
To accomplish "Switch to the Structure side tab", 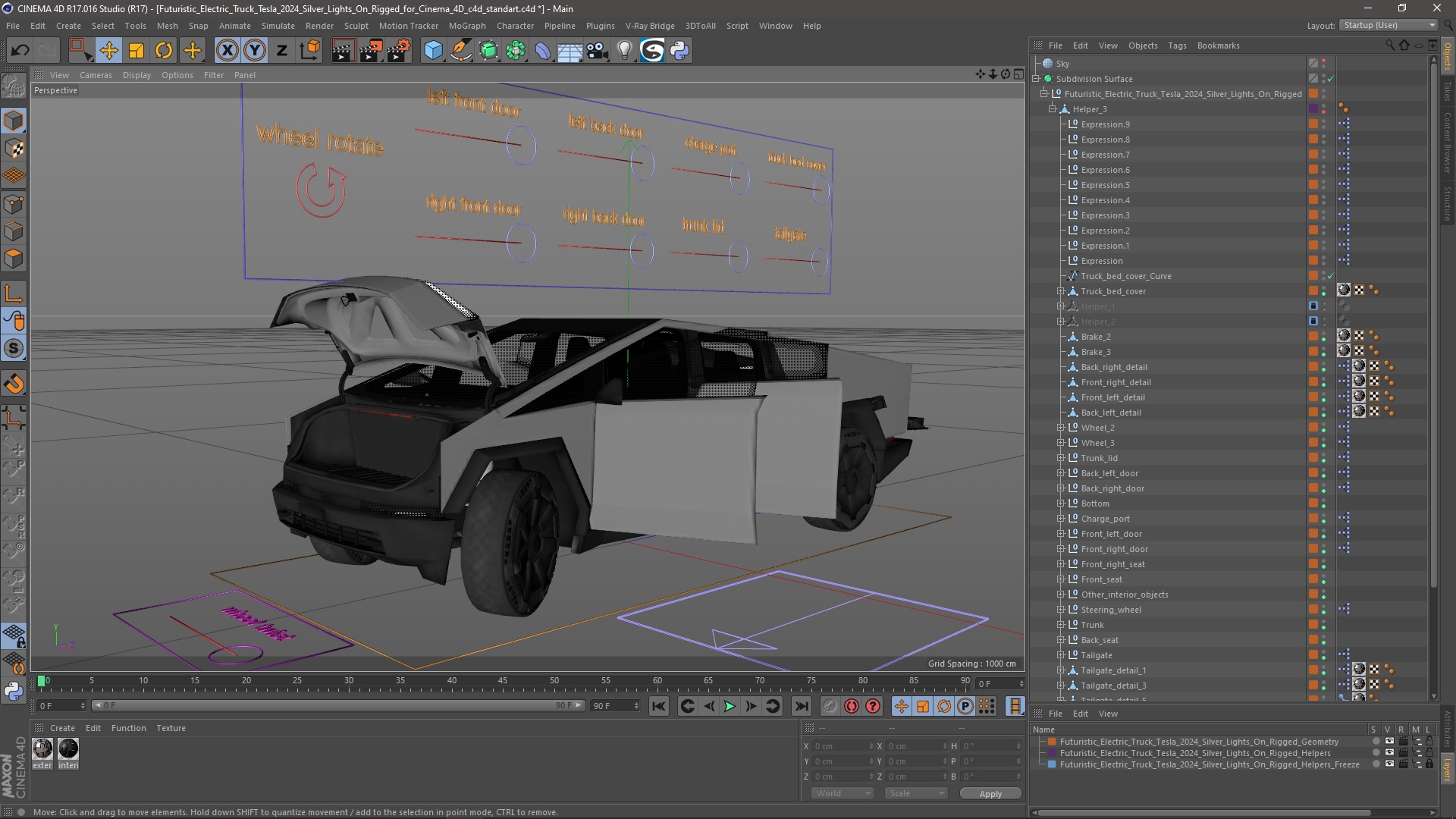I will click(1448, 203).
